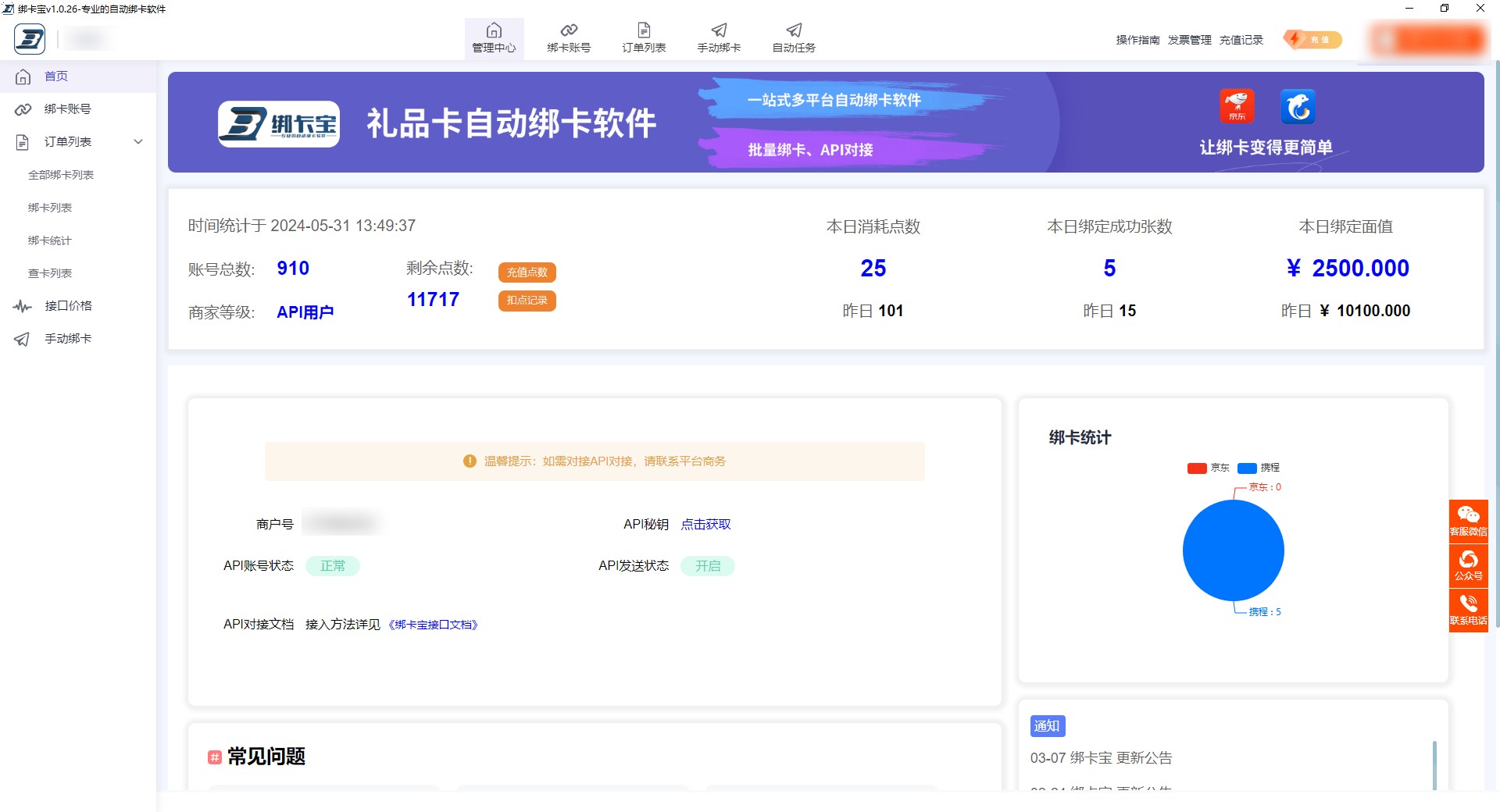Toggle the 开启 badge for API发送状态
Screen dimensions: 1500x812
(708, 565)
